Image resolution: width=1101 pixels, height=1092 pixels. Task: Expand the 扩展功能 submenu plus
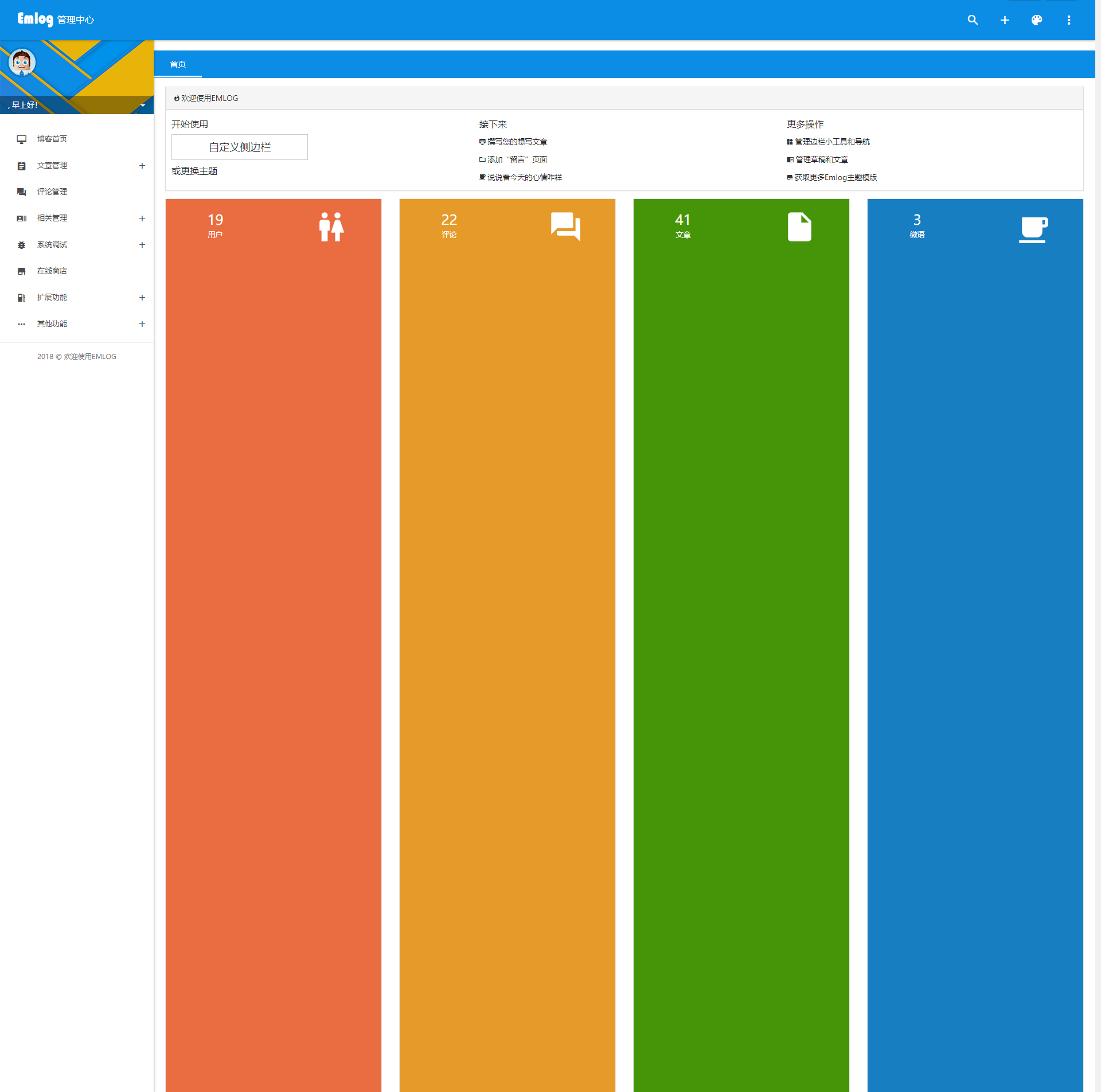pyautogui.click(x=142, y=298)
